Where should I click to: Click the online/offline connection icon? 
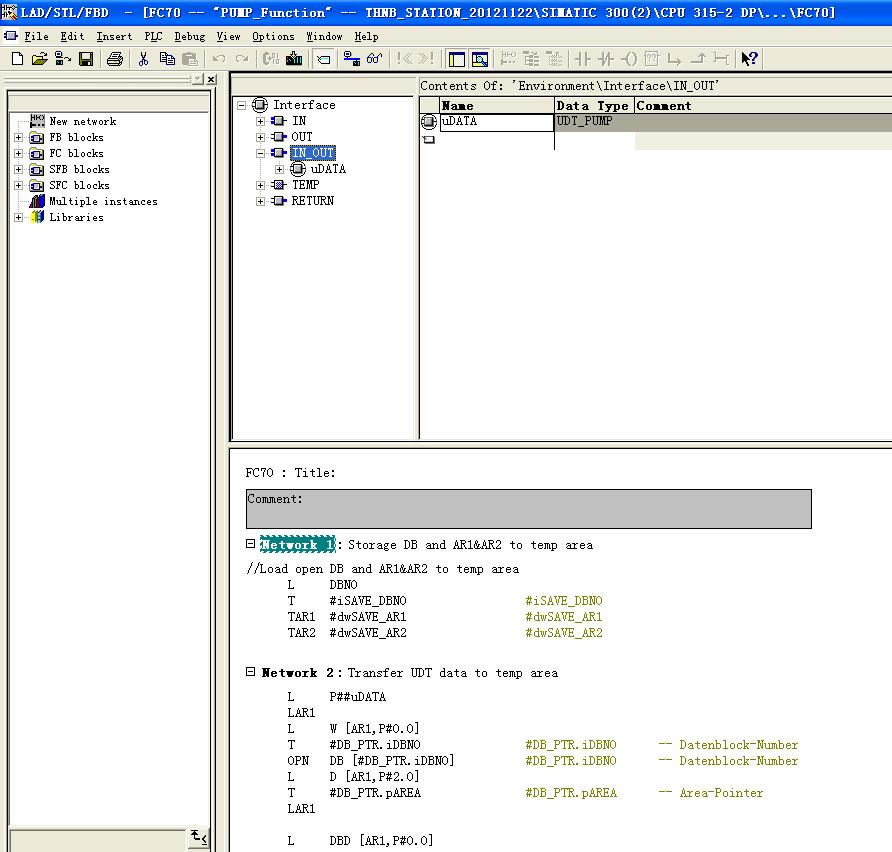(x=352, y=59)
